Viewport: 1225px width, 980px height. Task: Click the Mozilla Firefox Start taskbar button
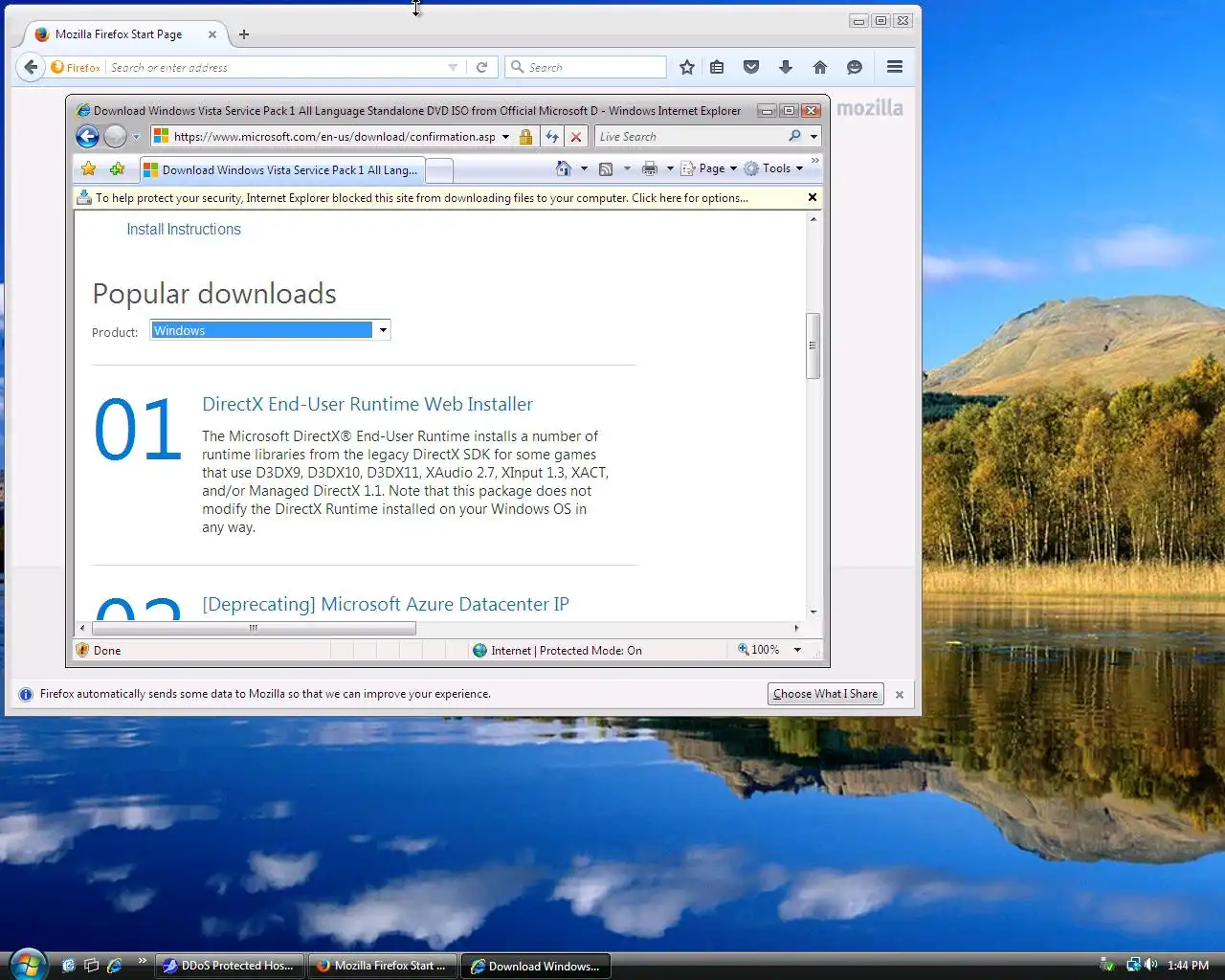[383, 966]
